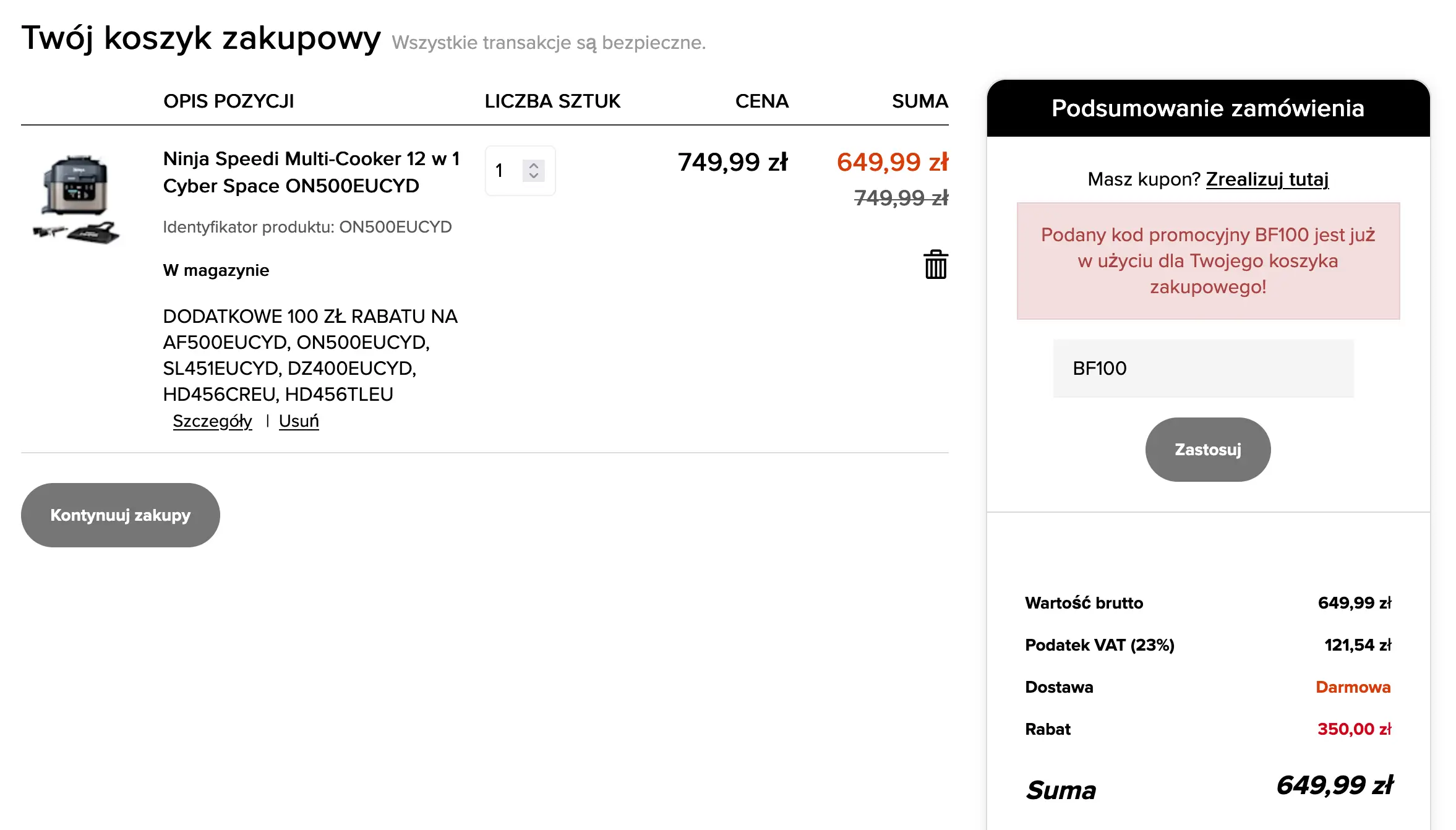Viewport: 1456px width, 830px height.
Task: Click the Usuń link under the promotion
Action: pyautogui.click(x=299, y=421)
